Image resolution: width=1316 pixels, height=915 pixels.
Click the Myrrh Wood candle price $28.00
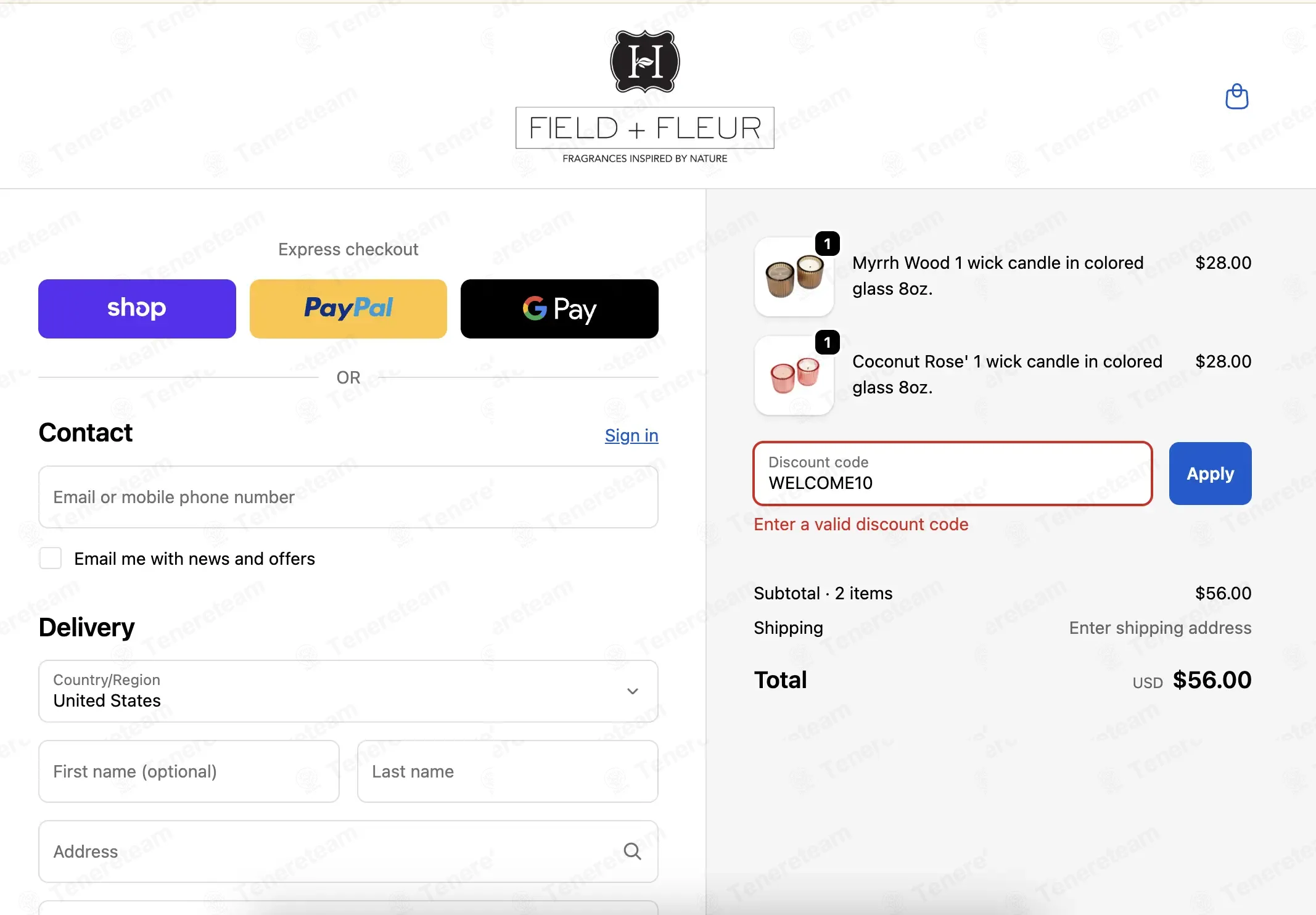click(1223, 263)
